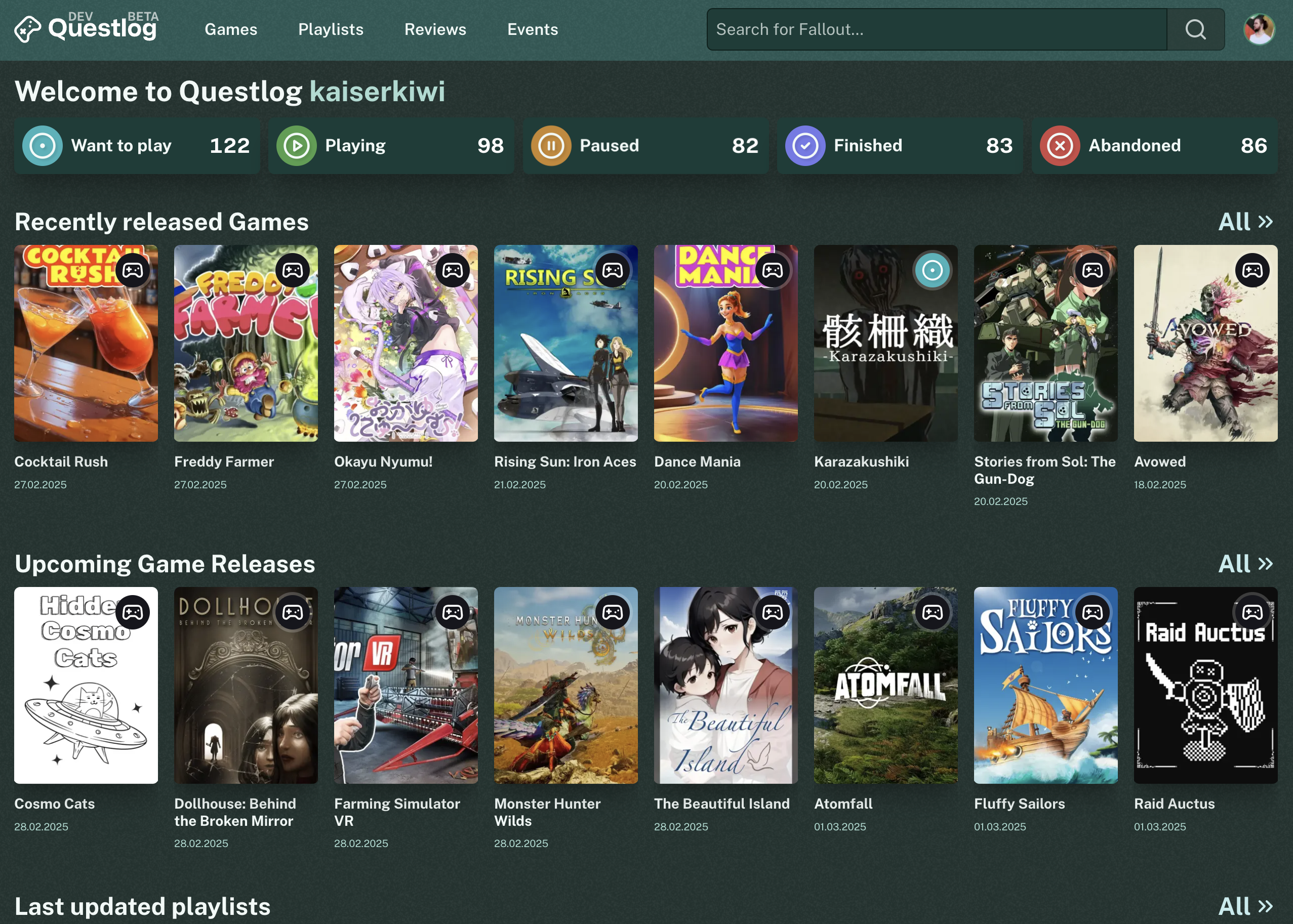The height and width of the screenshot is (924, 1293).
Task: Click the Want to play status icon
Action: (42, 146)
